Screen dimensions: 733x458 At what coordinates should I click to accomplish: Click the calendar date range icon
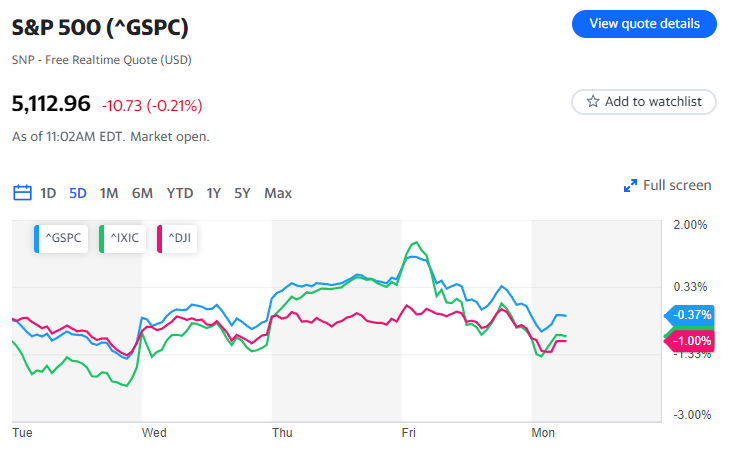pyautogui.click(x=22, y=193)
